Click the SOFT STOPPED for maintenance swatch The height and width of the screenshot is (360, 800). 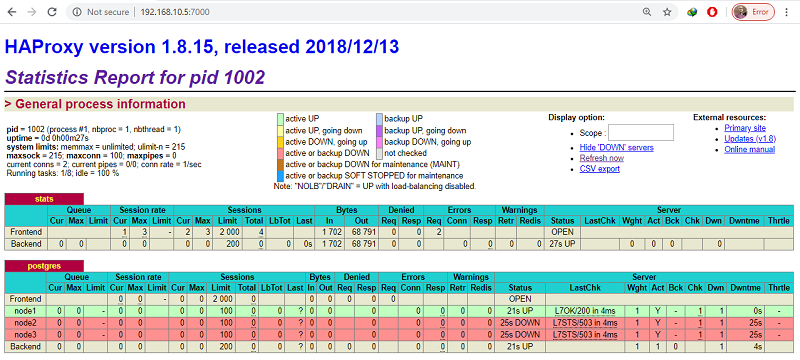(280, 175)
